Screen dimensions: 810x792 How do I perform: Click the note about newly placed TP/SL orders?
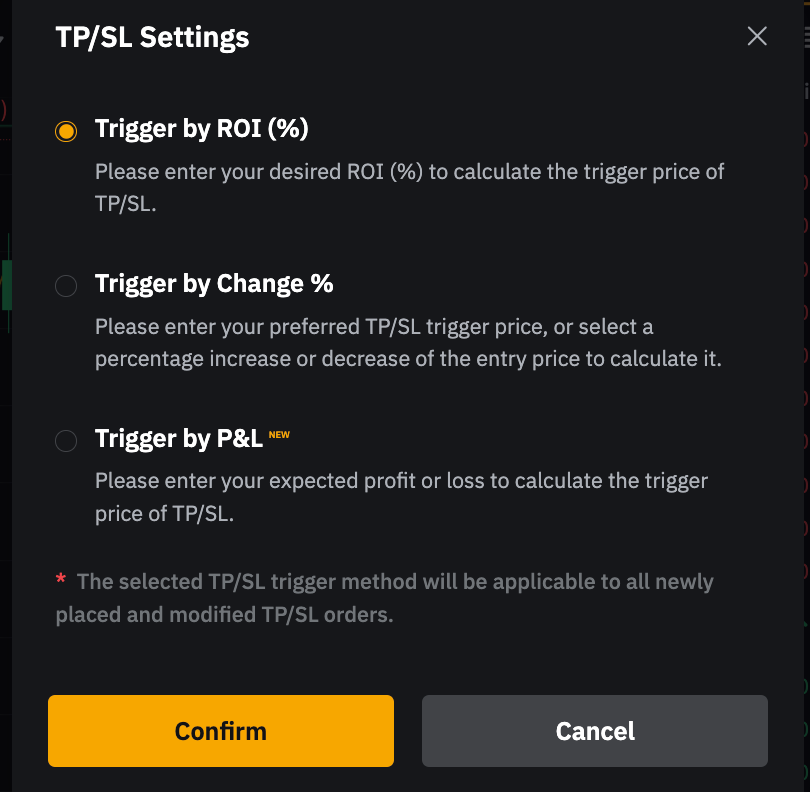385,598
